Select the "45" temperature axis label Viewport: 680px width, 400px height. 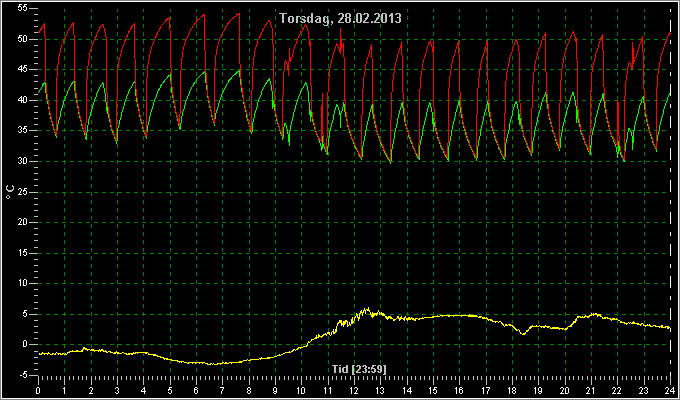[x=23, y=69]
